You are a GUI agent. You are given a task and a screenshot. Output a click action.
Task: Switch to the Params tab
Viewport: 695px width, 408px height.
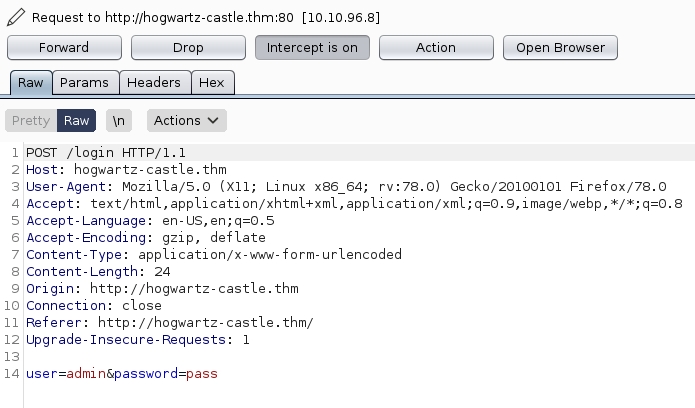coord(85,83)
